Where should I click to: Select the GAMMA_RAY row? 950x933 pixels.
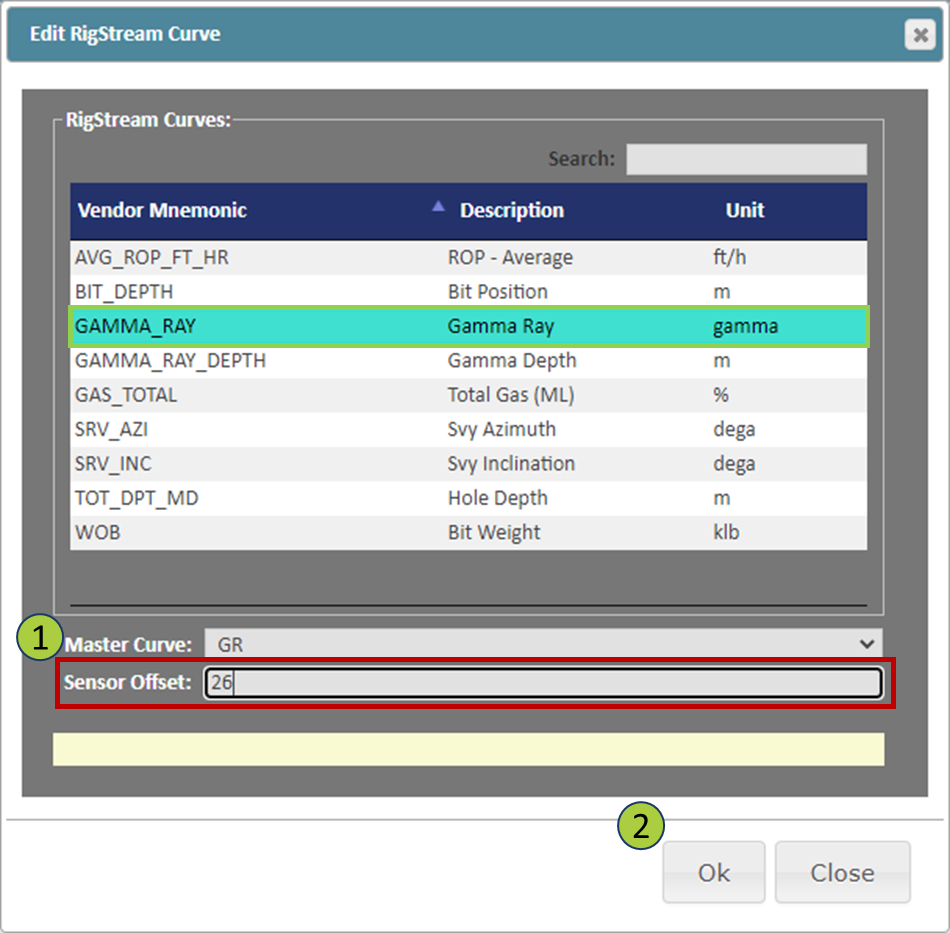coord(468,327)
